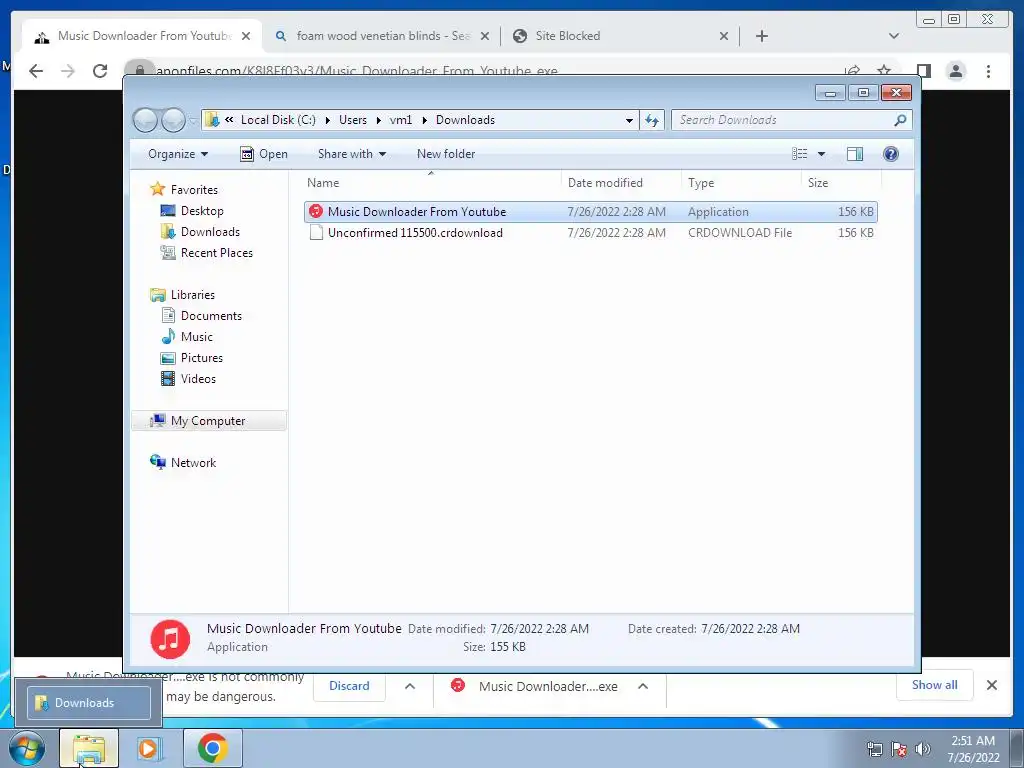Click Show all downloads
Viewport: 1024px width, 768px height.
(935, 685)
